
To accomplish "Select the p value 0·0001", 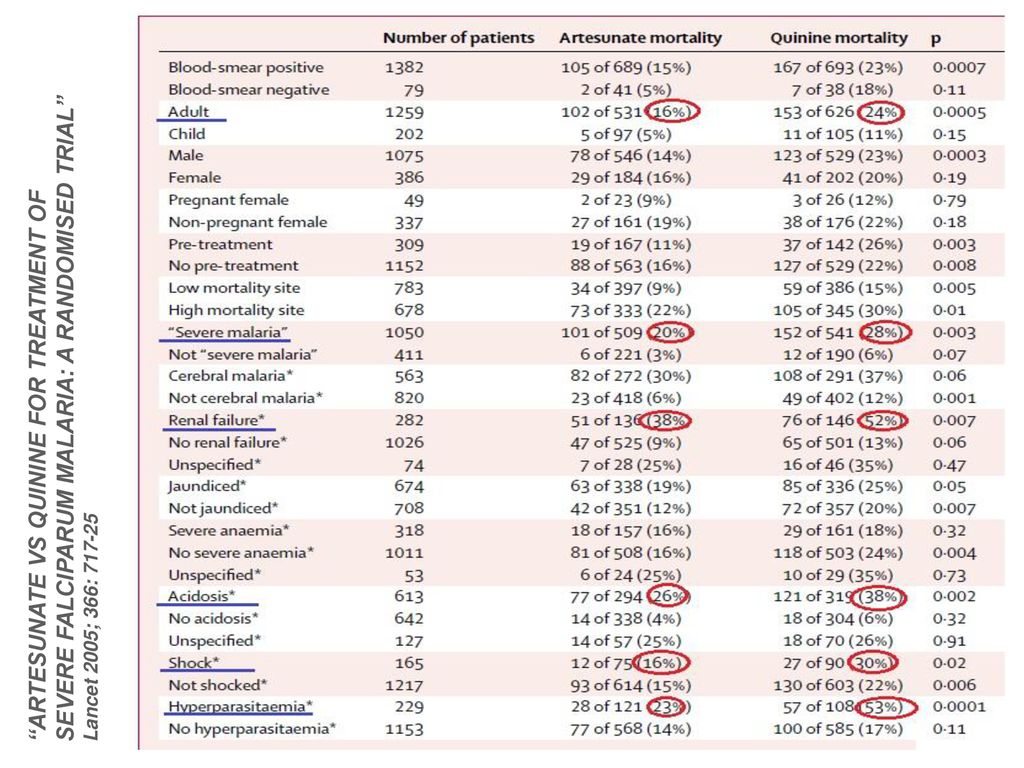I will [x=959, y=707].
